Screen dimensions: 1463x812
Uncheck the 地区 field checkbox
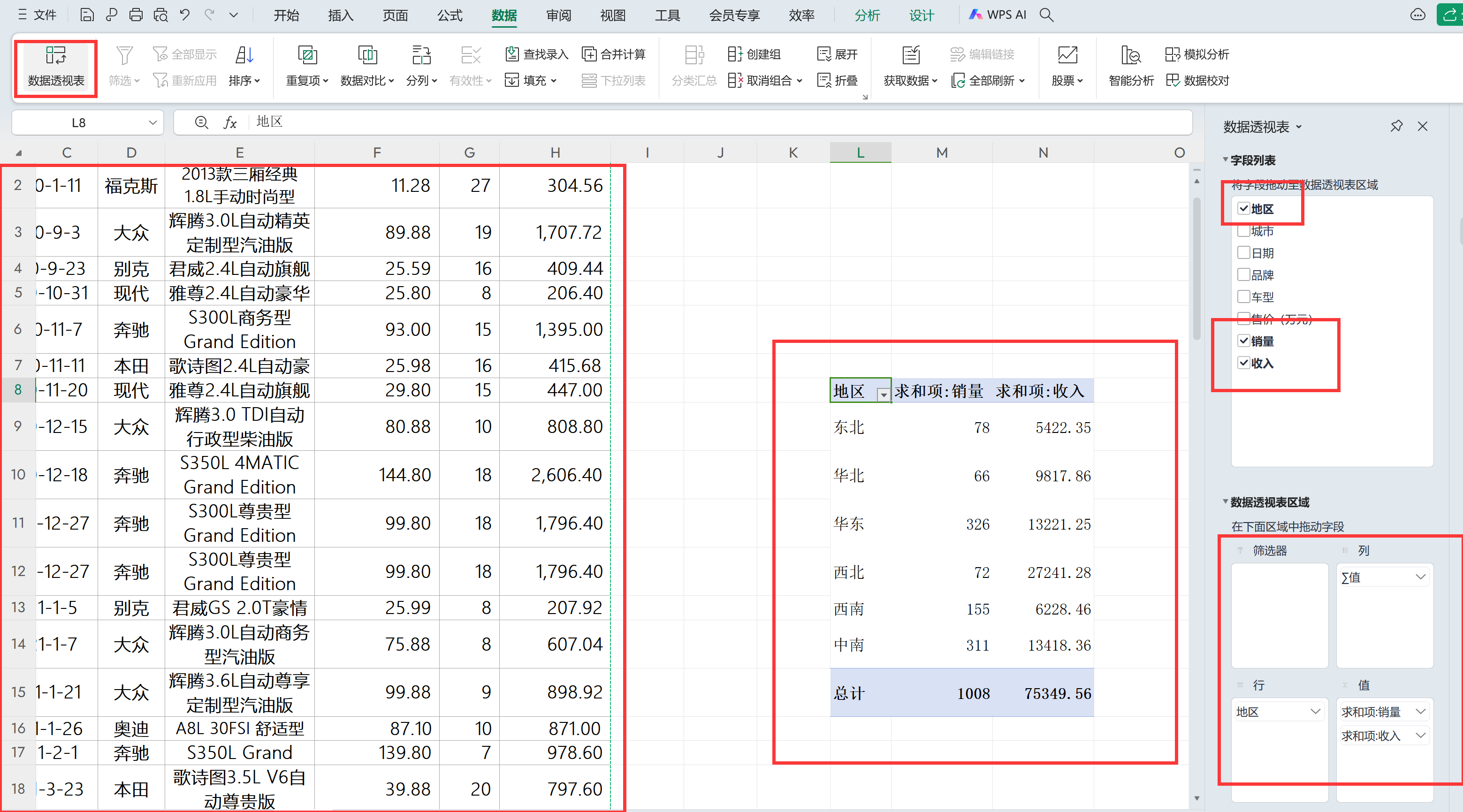[x=1243, y=208]
